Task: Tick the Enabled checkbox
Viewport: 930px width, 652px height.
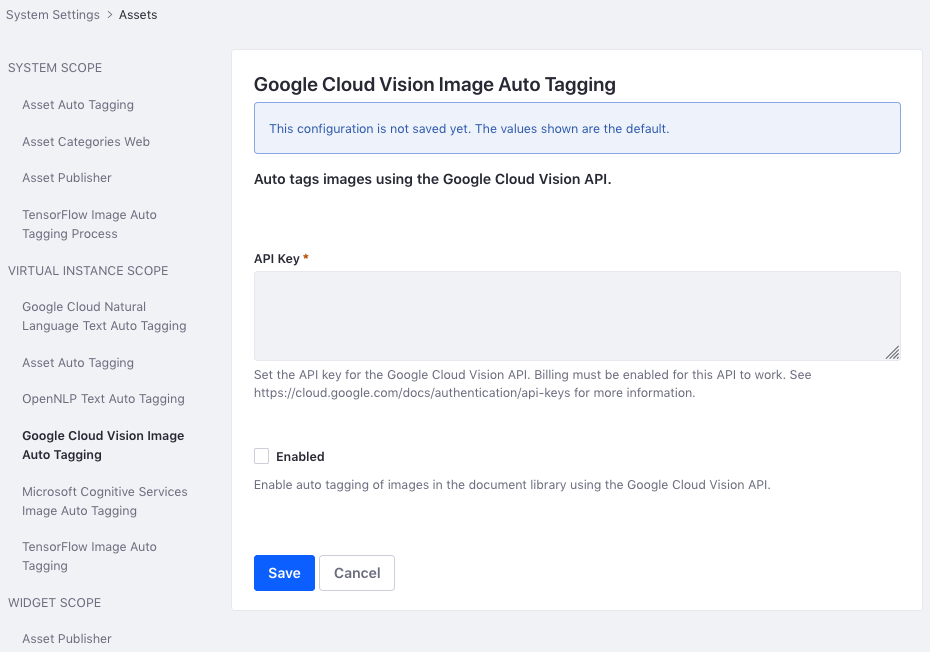Action: [262, 456]
